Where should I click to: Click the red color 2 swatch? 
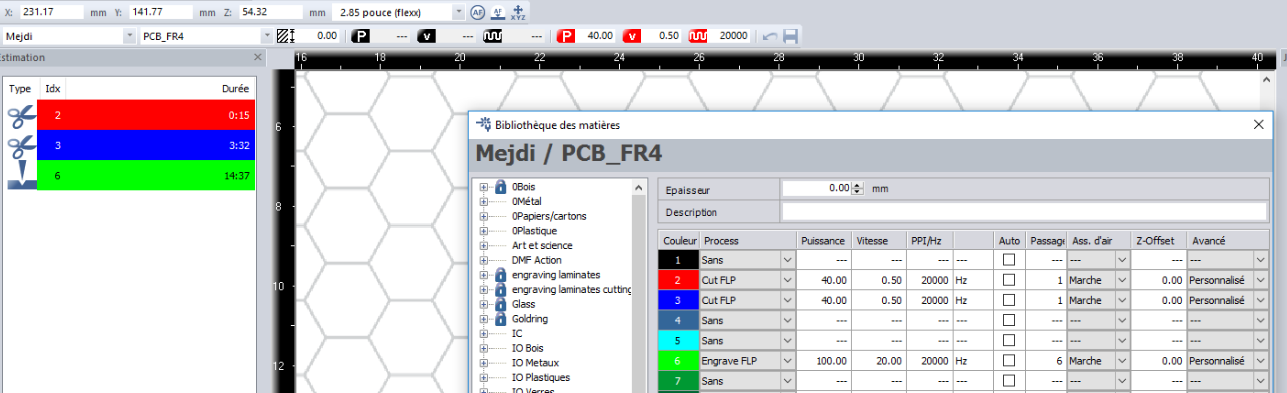point(679,280)
